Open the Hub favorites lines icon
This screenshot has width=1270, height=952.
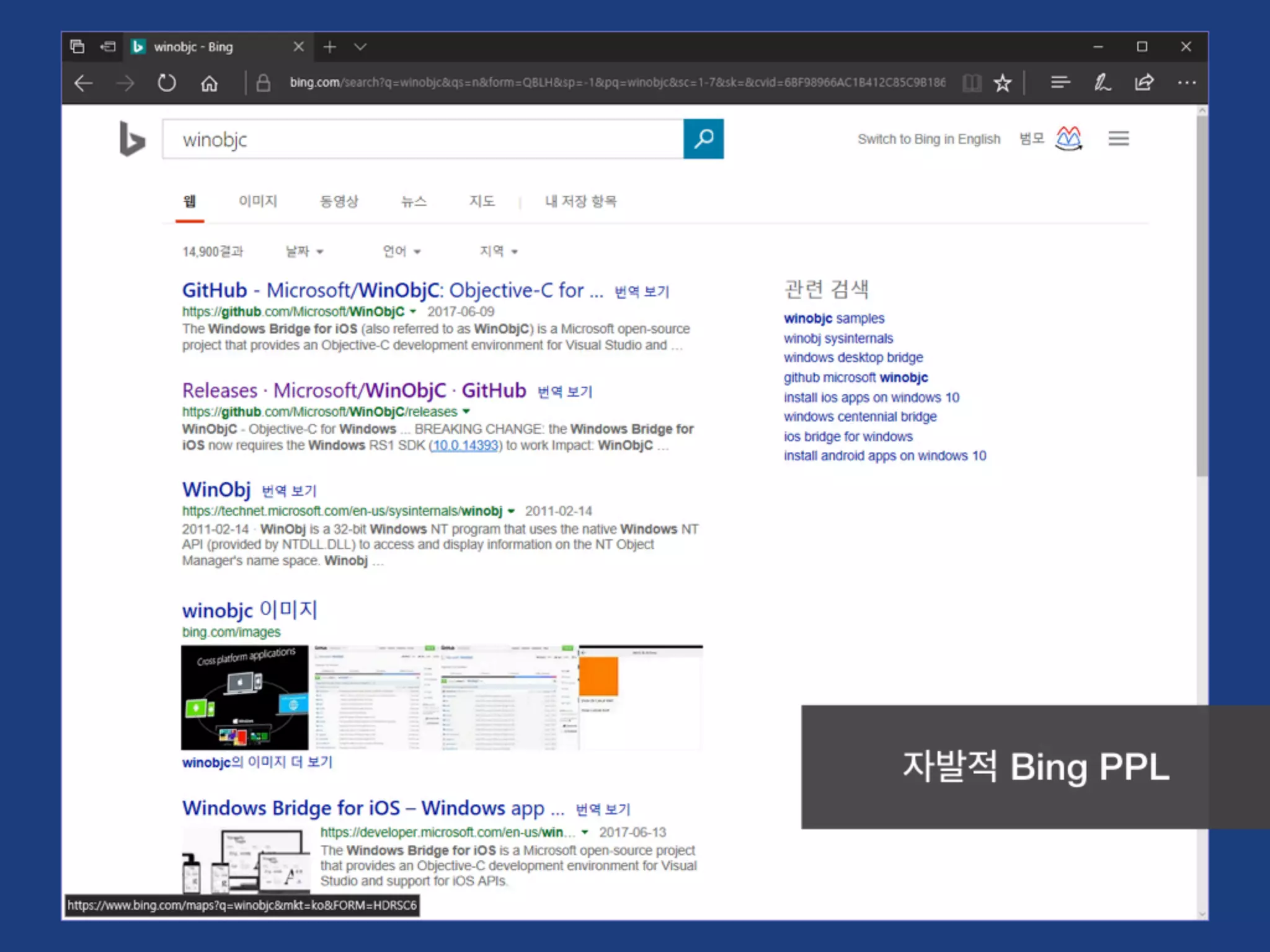pos(1060,82)
